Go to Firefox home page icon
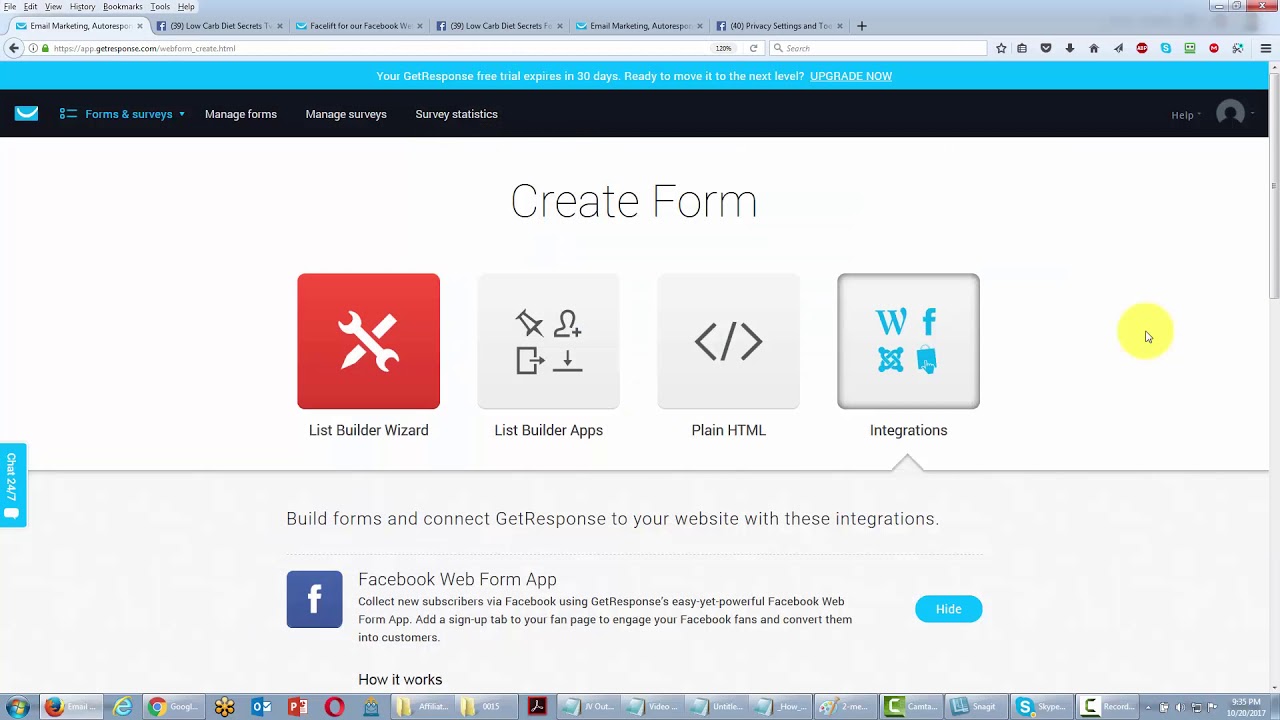Viewport: 1280px width, 720px height. click(1093, 48)
